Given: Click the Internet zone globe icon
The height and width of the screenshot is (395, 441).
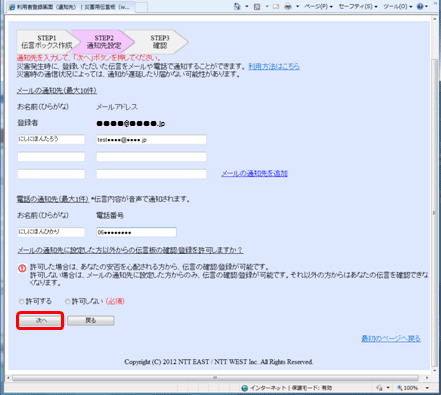Looking at the screenshot, I should (245, 388).
